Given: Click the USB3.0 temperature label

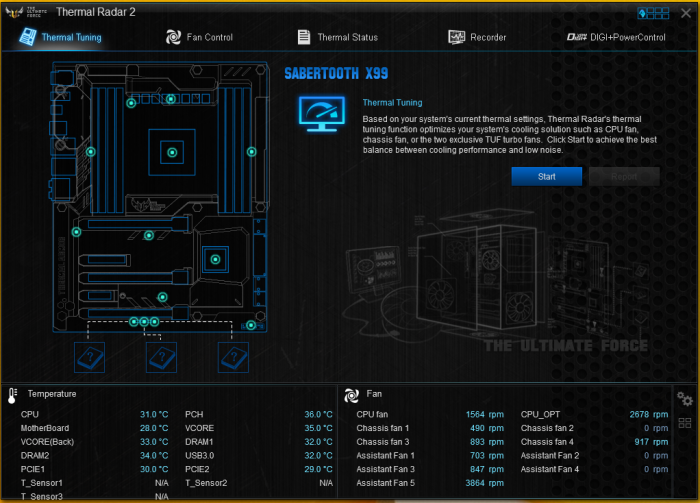Looking at the screenshot, I should coord(200,456).
